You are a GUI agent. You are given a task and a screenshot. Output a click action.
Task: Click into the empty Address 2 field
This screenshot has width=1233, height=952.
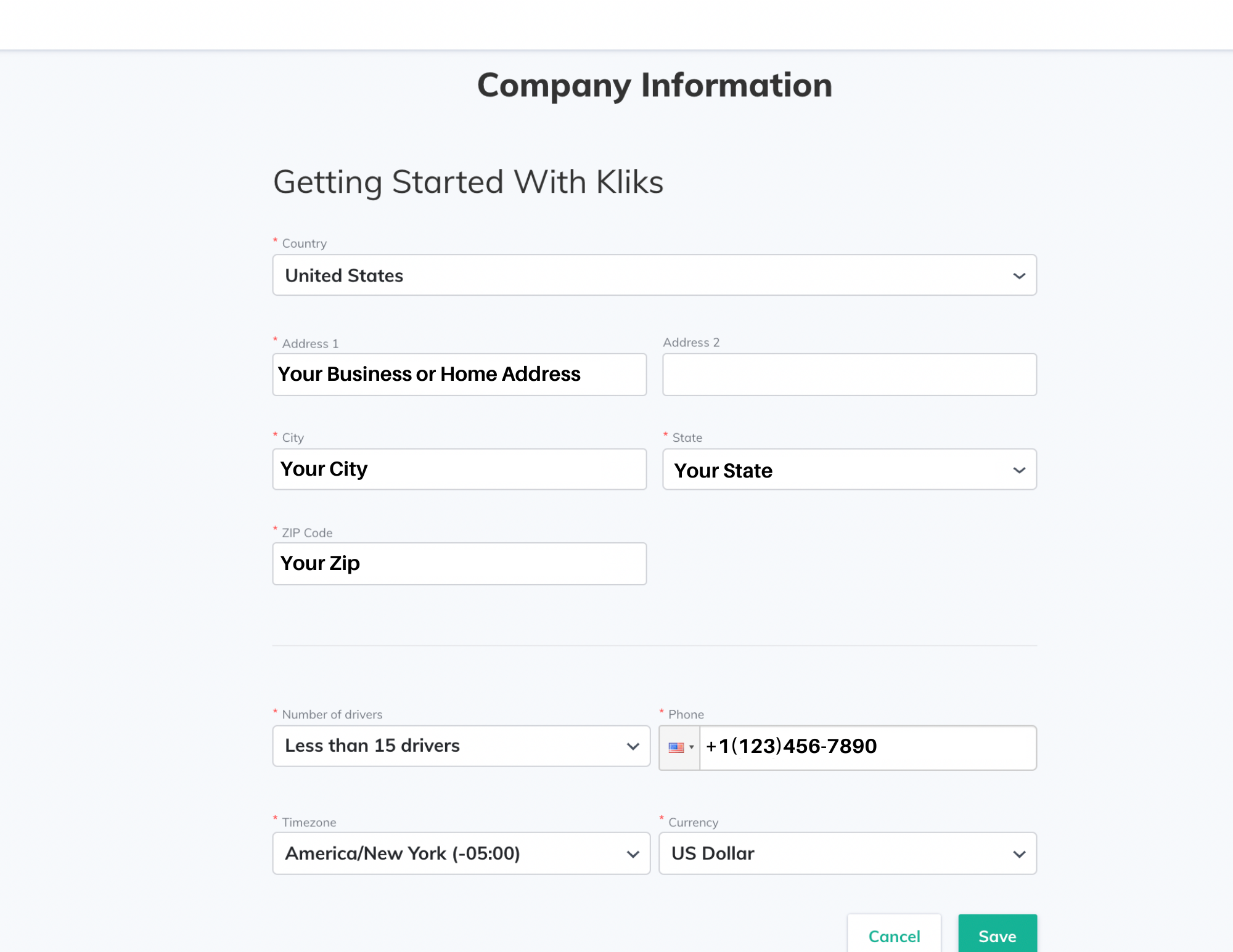tap(849, 375)
